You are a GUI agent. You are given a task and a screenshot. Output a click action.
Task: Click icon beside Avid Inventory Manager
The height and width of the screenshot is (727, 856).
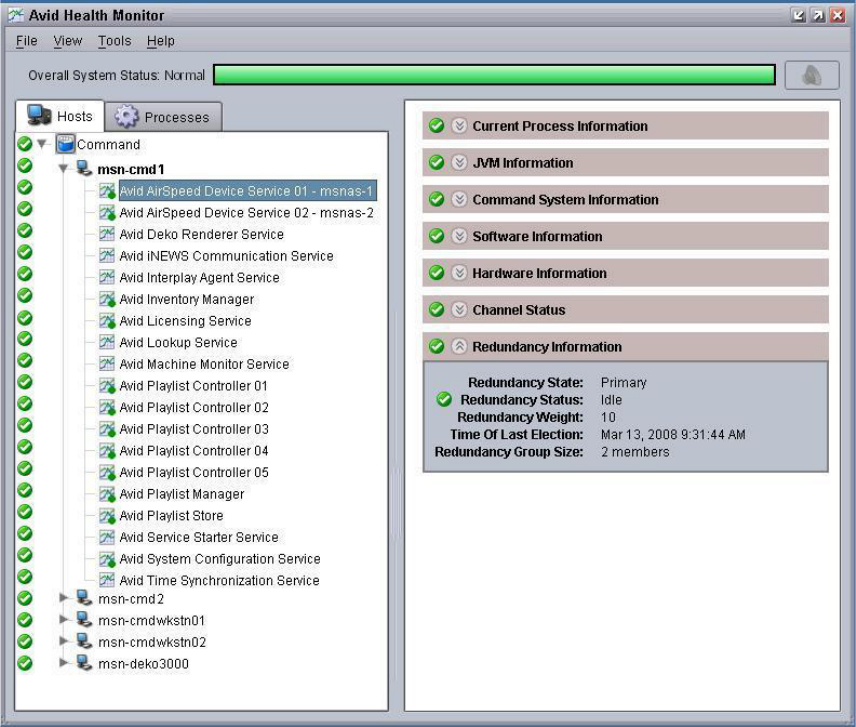pyautogui.click(x=107, y=299)
